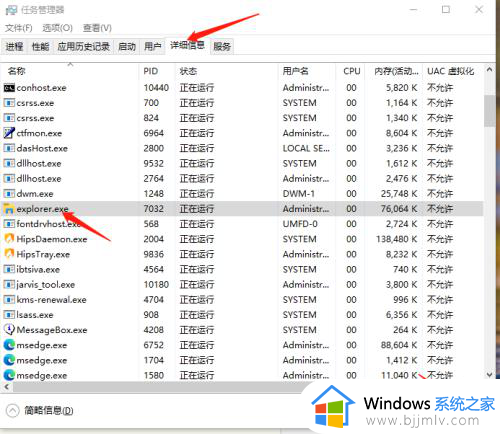Click the MessageBox.exe info icon

tap(9, 330)
